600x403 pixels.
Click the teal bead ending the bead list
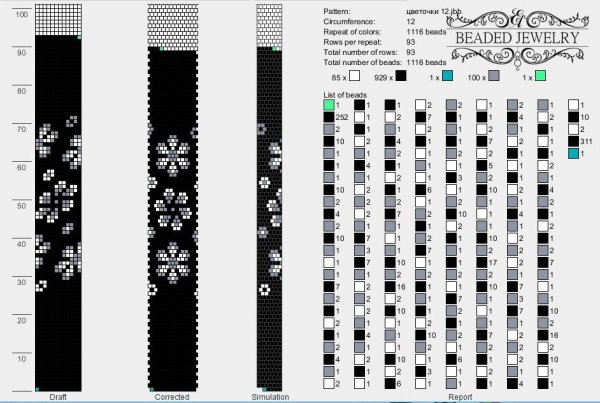574,154
